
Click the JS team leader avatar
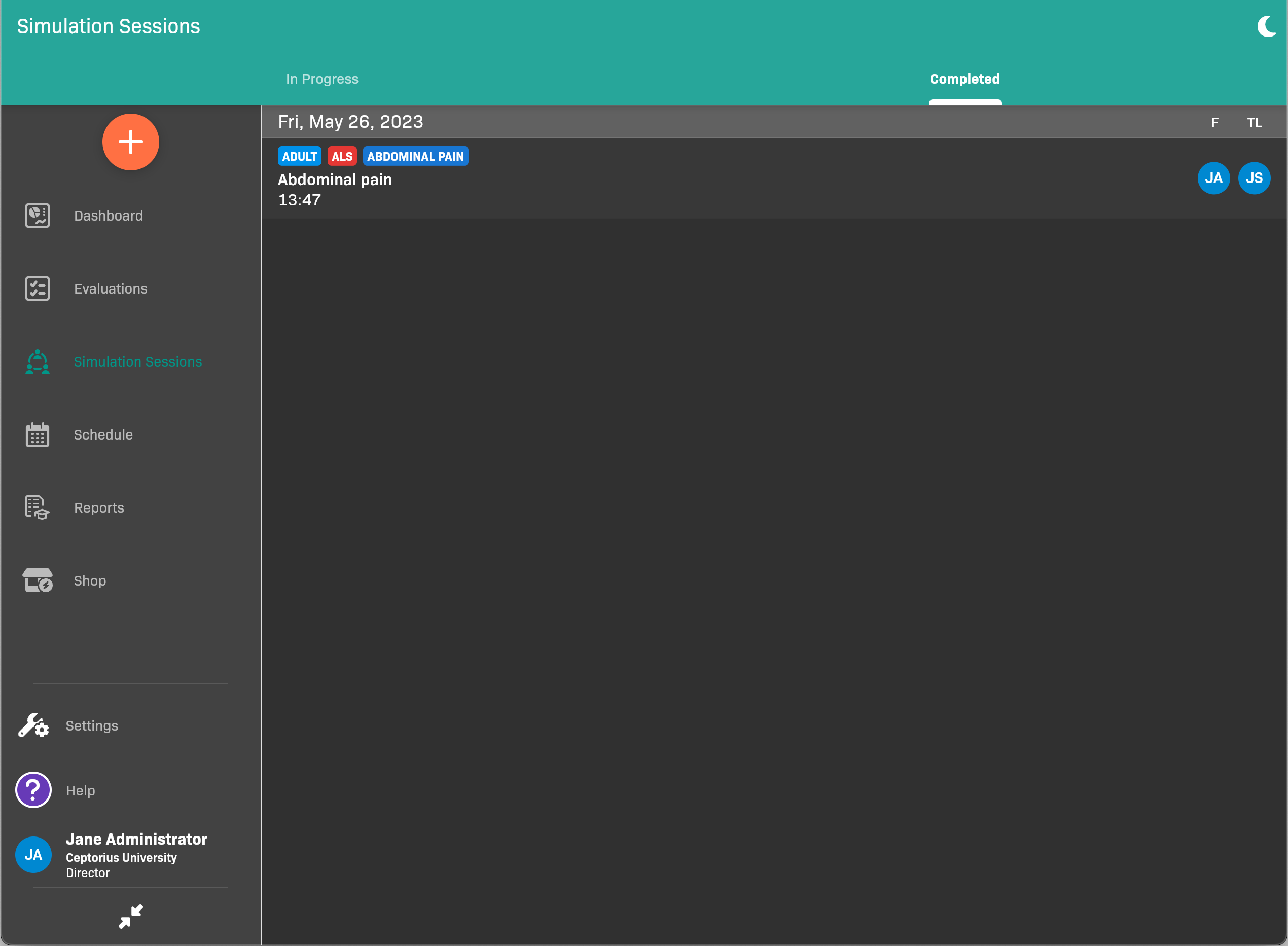(1254, 178)
